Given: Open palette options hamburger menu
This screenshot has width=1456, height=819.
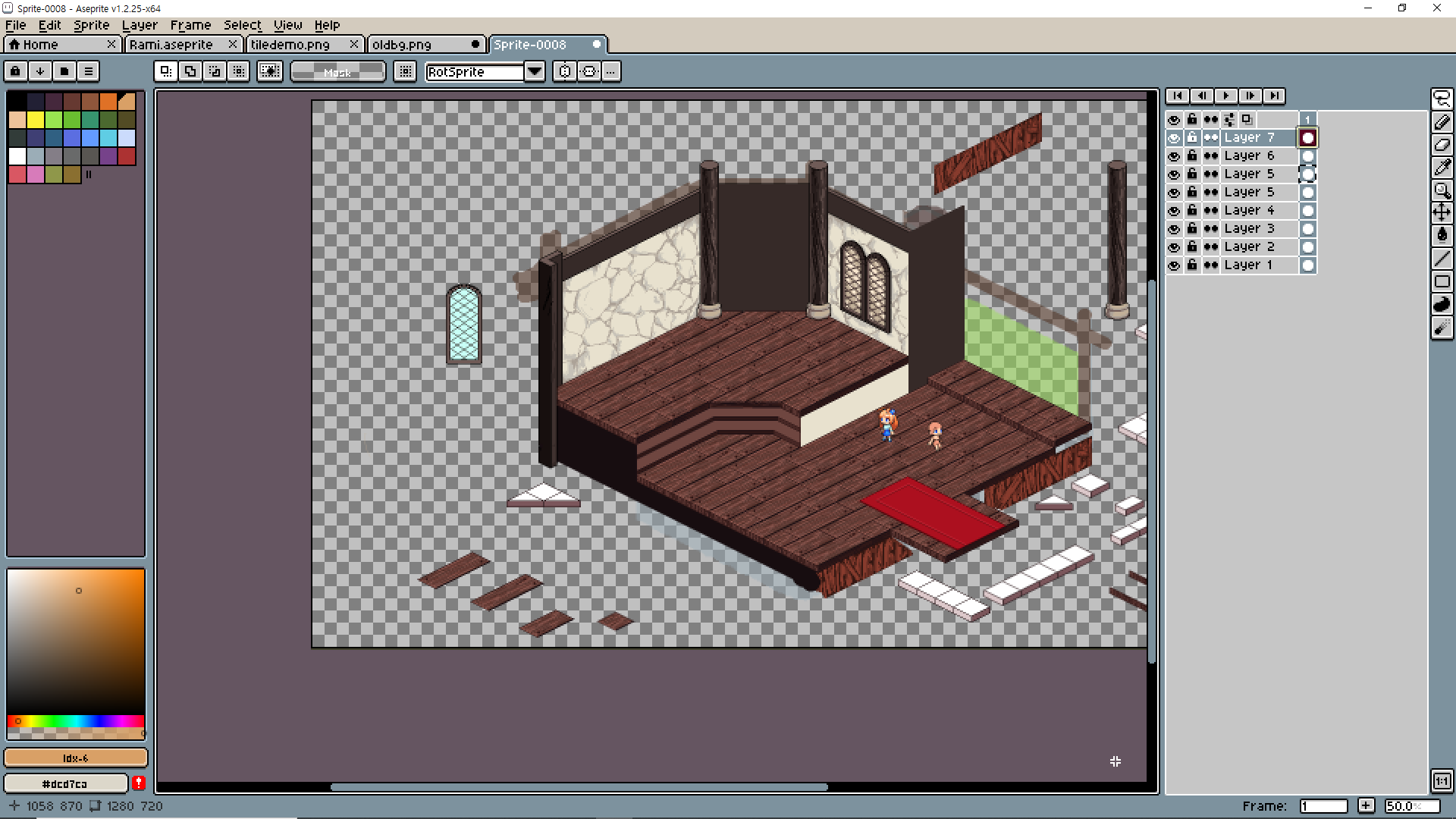Looking at the screenshot, I should click(89, 71).
